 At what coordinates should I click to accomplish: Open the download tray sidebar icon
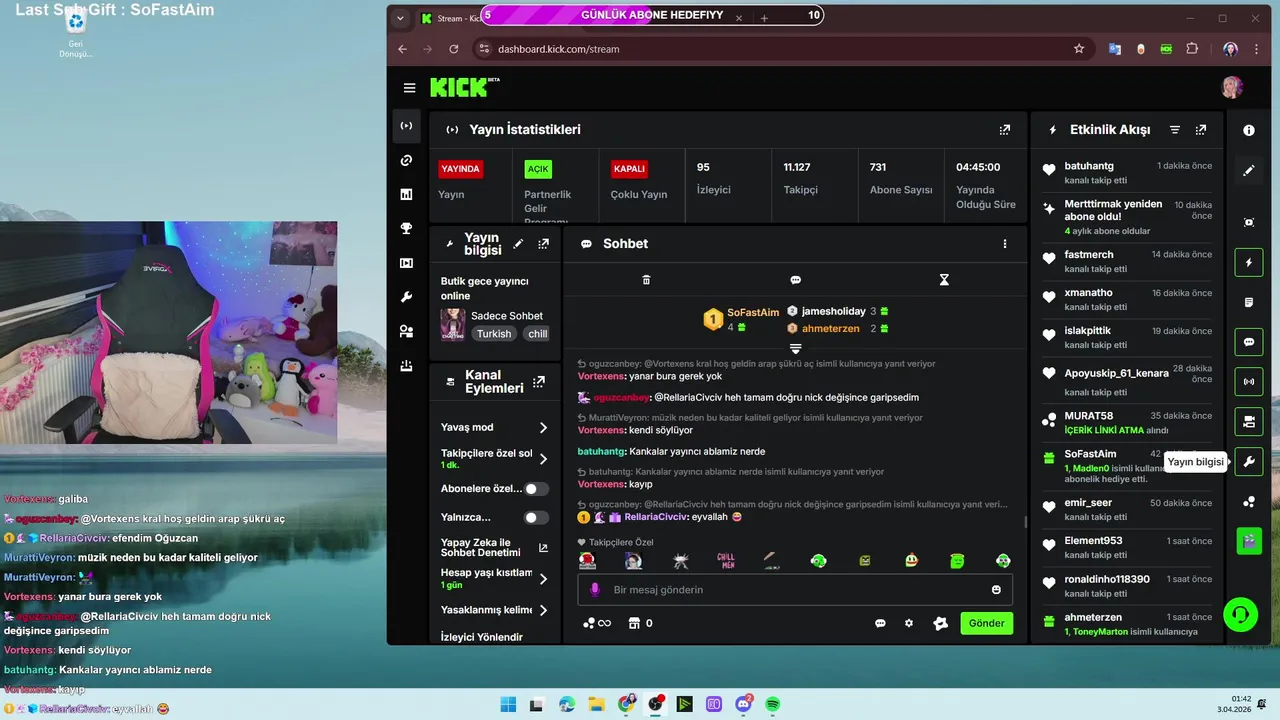point(406,366)
